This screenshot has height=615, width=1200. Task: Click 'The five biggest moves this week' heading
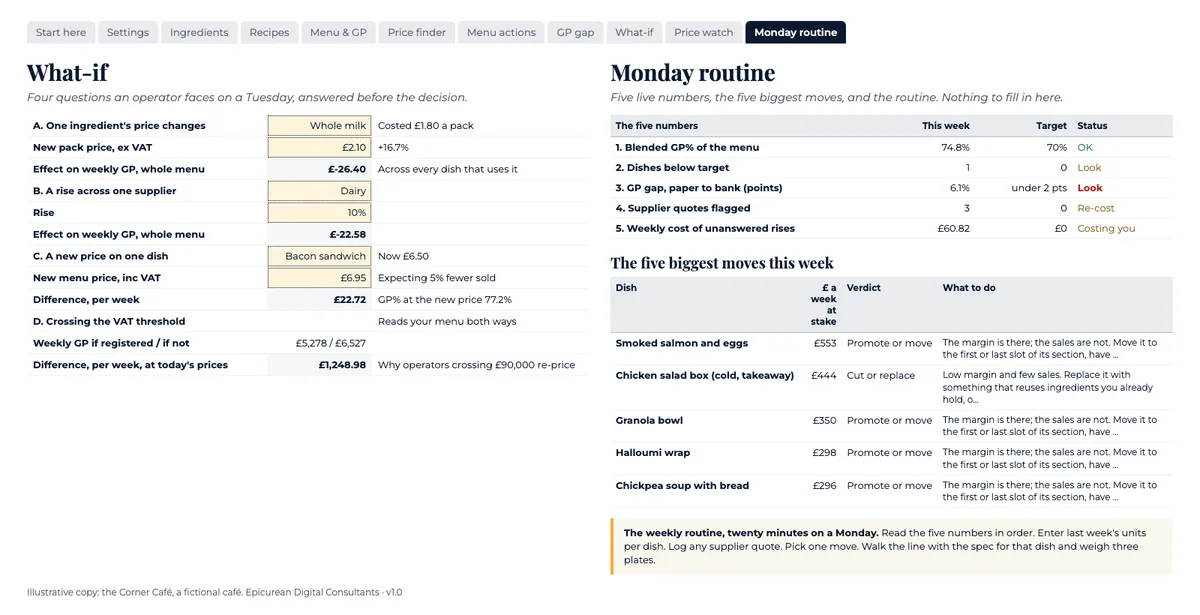(x=722, y=263)
